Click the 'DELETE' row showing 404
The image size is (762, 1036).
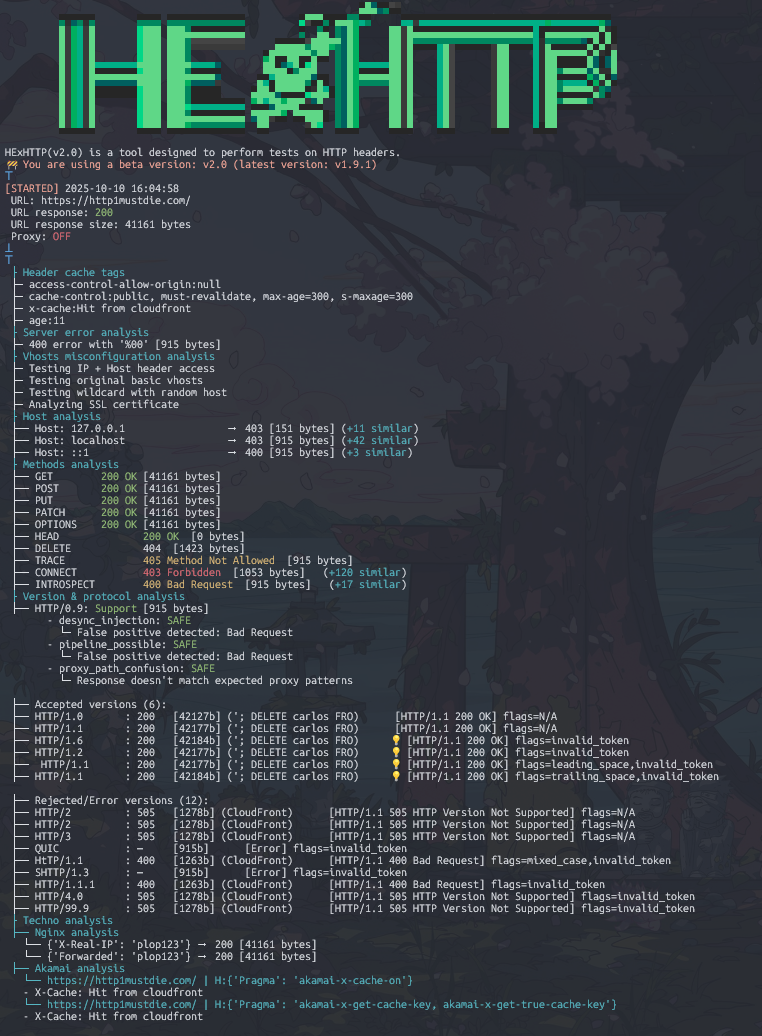[139, 548]
